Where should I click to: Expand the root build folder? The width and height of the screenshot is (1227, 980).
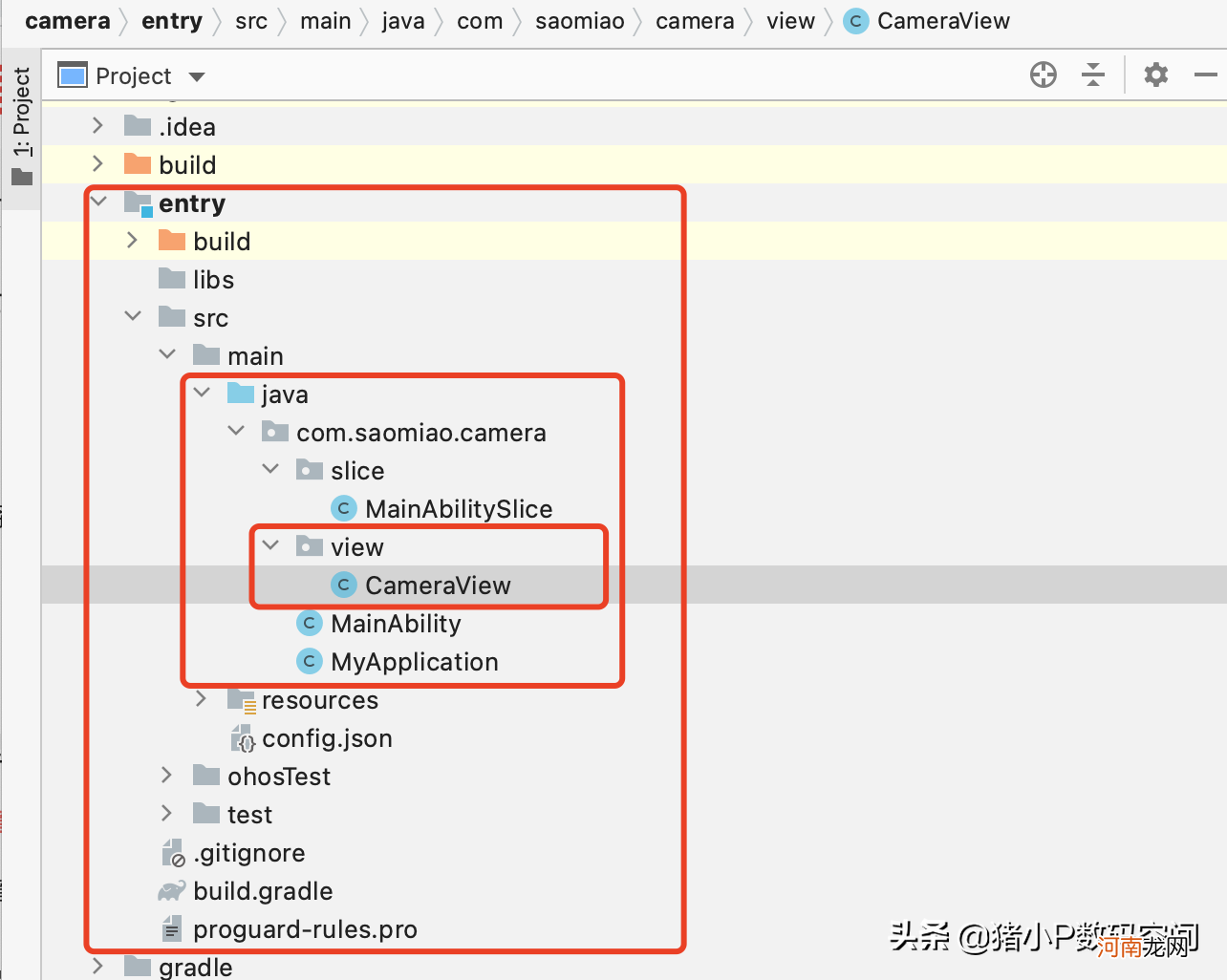tap(97, 163)
